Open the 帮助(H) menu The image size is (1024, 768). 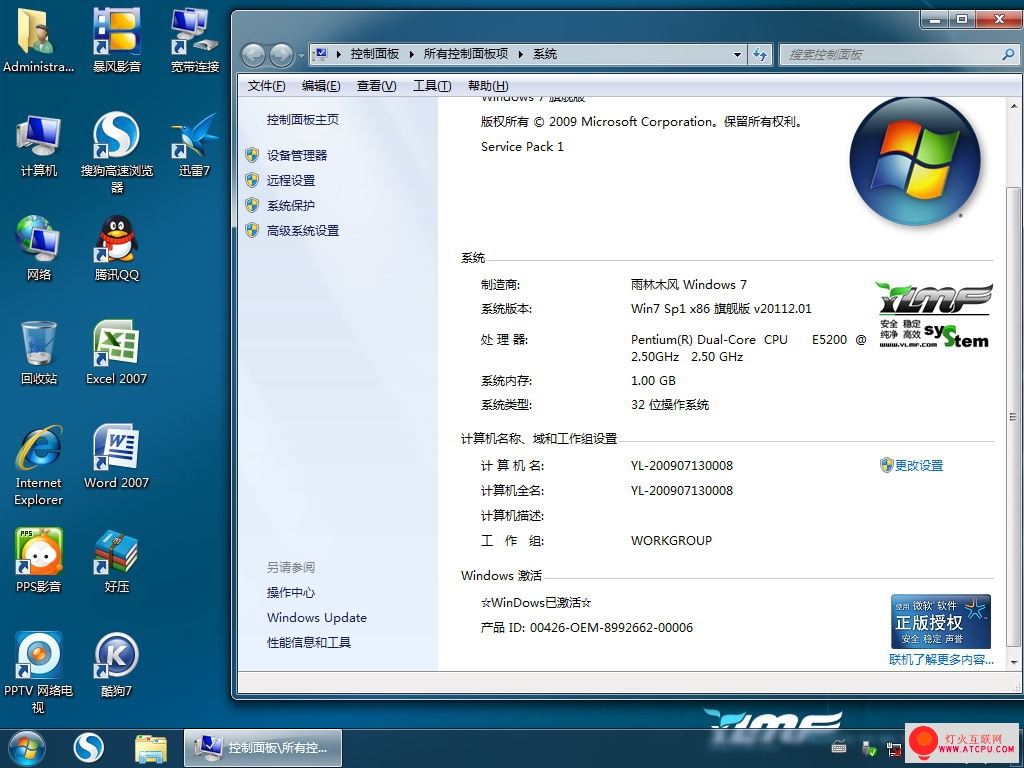pos(488,86)
